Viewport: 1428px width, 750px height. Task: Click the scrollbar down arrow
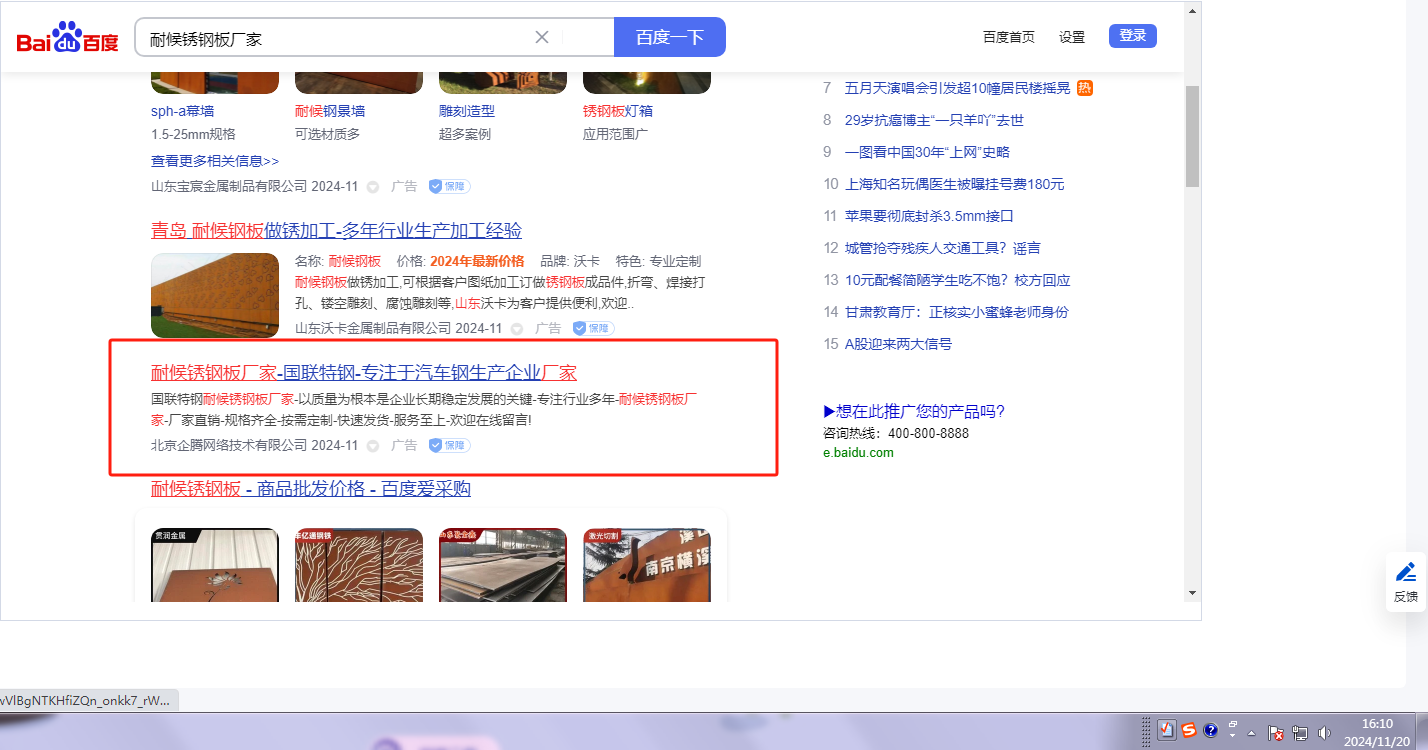1192,592
